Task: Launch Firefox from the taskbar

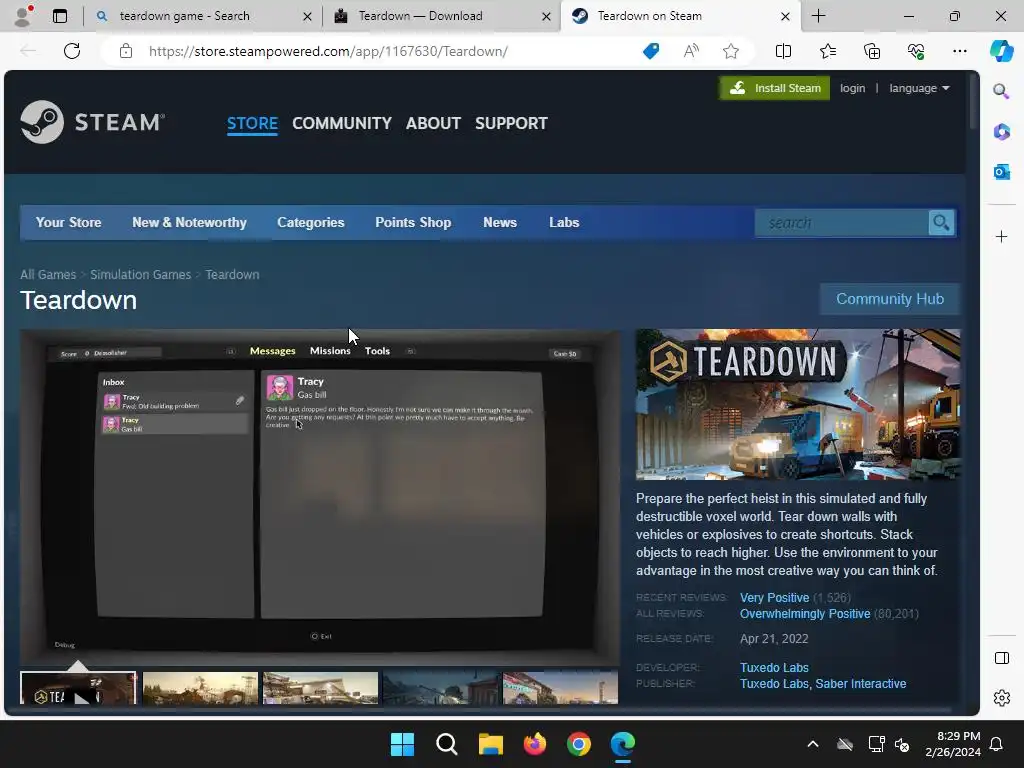Action: [535, 744]
